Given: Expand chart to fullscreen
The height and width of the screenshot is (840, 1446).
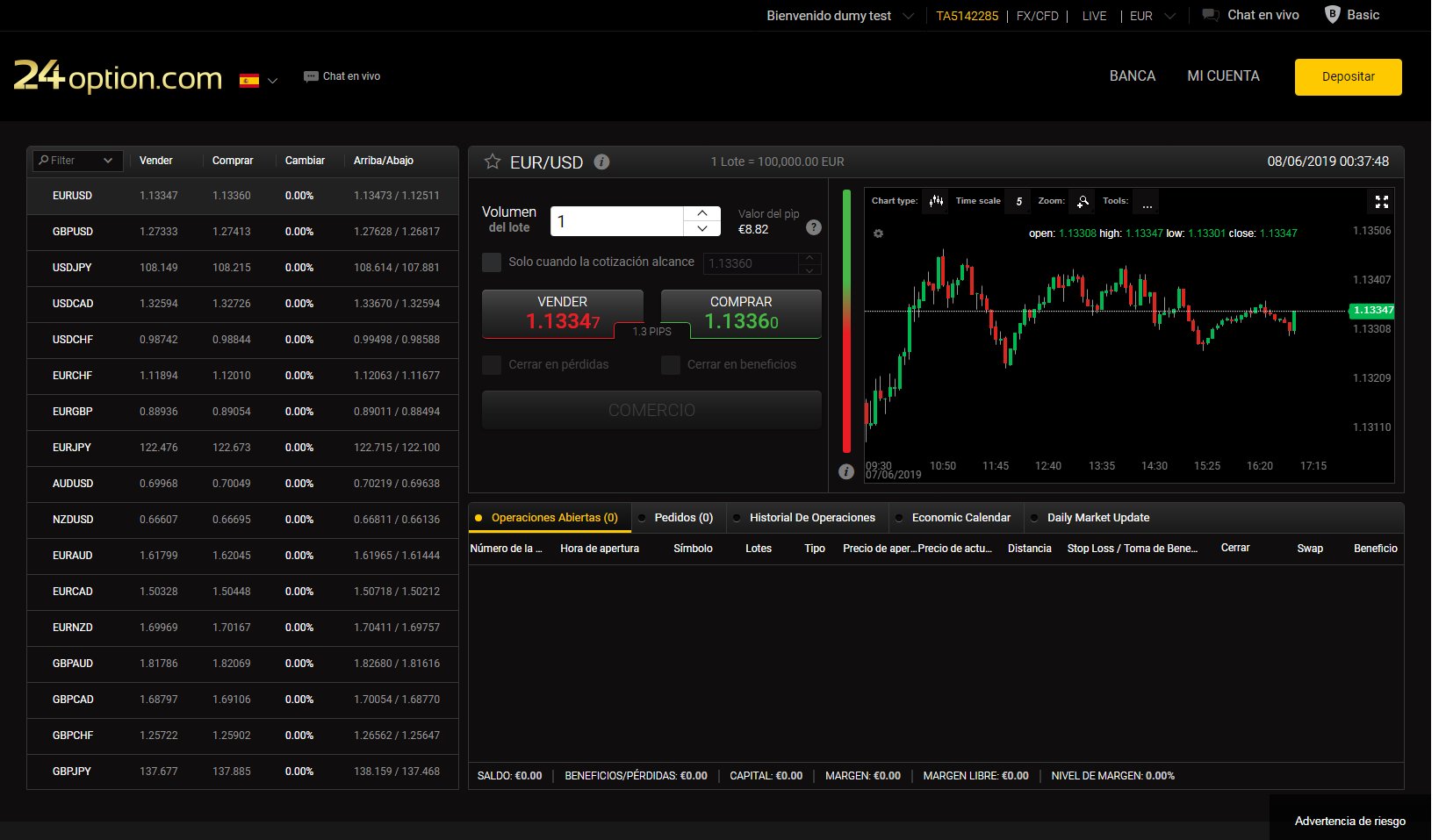Looking at the screenshot, I should pos(1382,202).
